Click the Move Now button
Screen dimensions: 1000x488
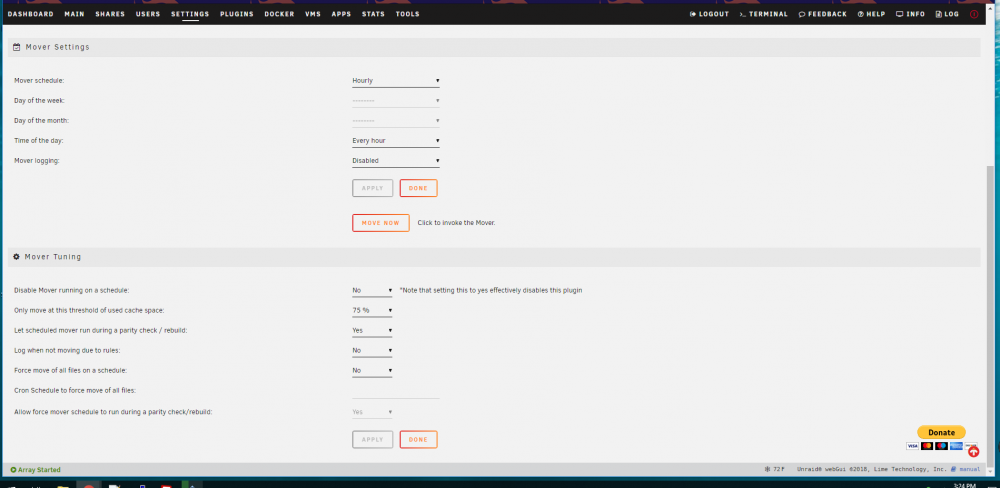pos(381,223)
